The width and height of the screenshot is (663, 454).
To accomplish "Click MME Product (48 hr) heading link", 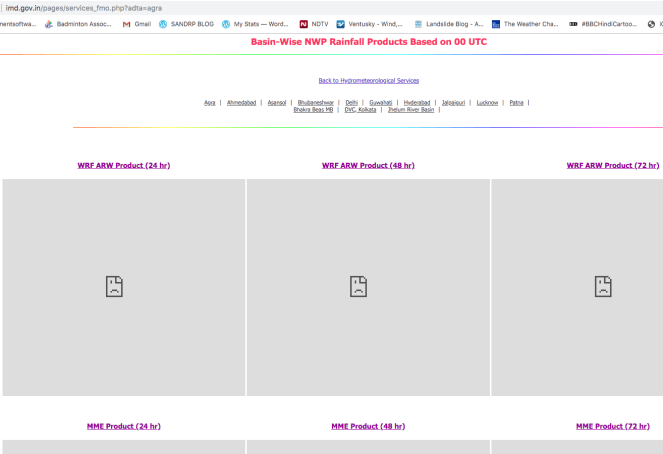I will coord(368,426).
